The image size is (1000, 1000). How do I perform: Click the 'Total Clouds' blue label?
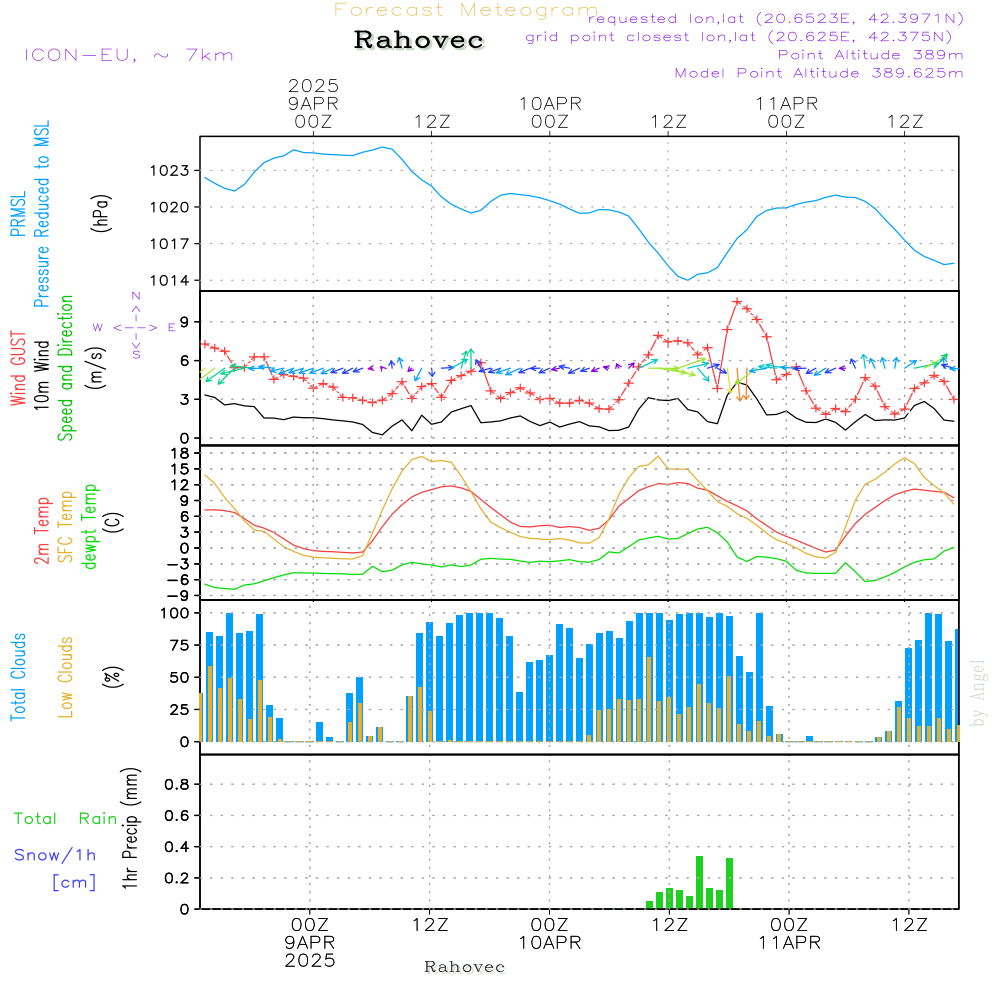pos(18,677)
